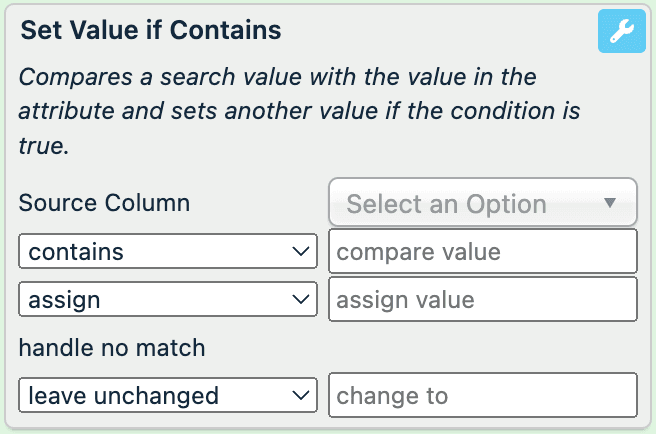Click the 'Select an Option' placeholder text
Screen dimensions: 656x434
446,204
